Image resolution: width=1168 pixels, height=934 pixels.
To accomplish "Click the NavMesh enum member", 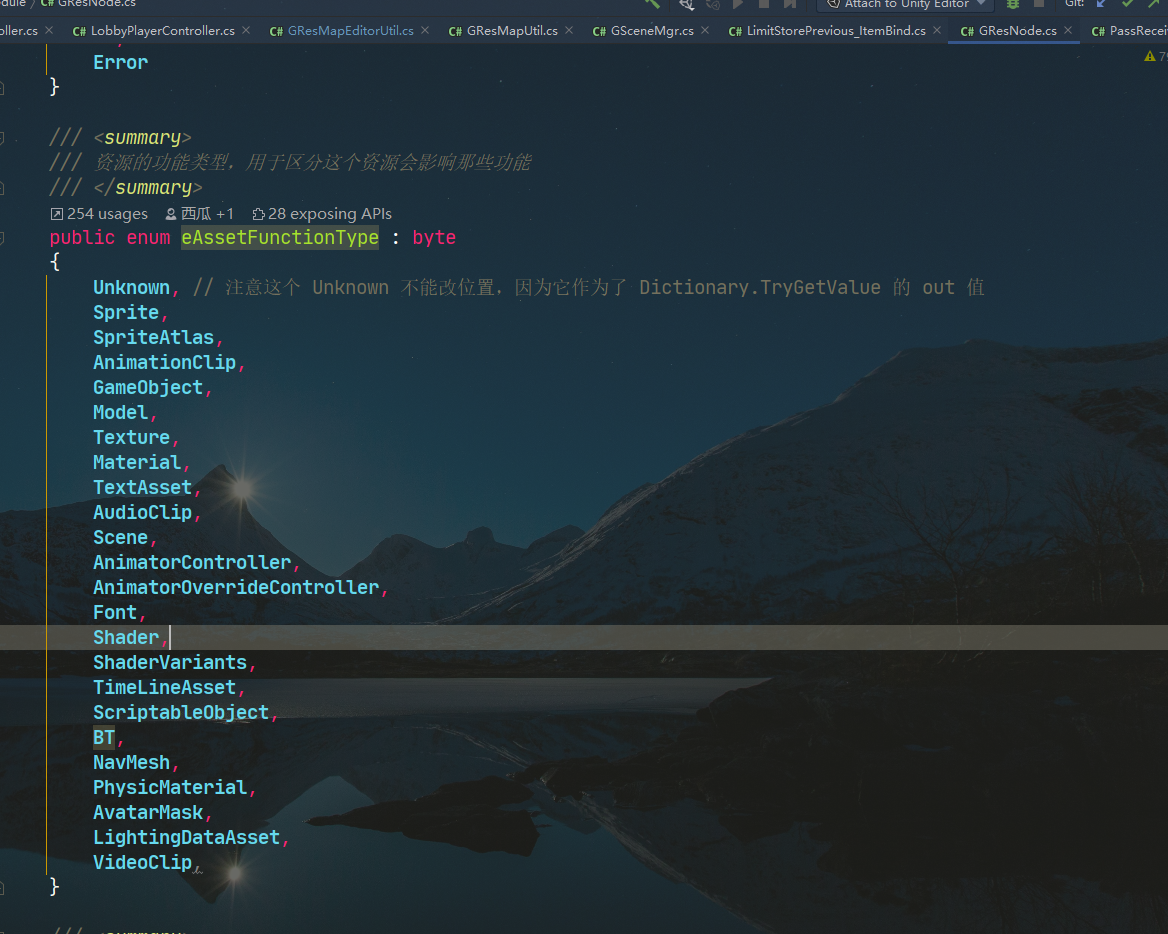I will [131, 763].
